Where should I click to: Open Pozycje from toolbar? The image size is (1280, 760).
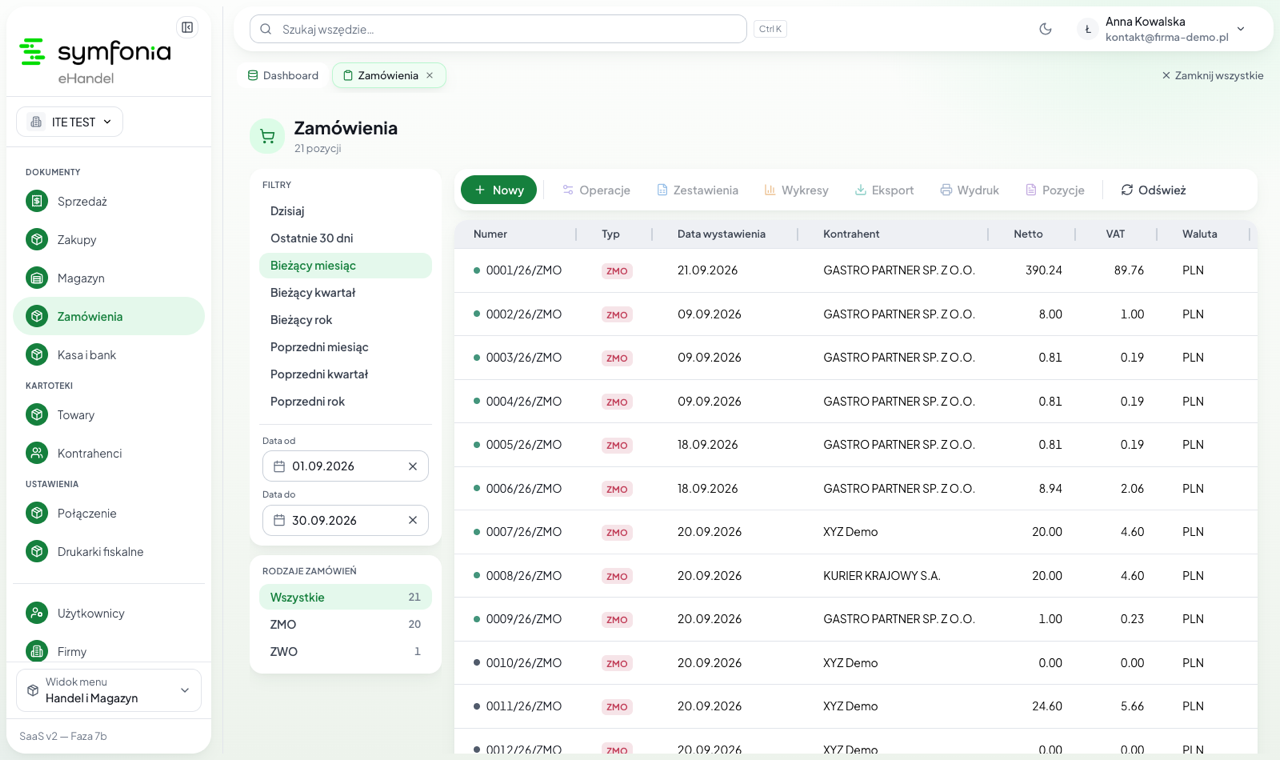1054,190
